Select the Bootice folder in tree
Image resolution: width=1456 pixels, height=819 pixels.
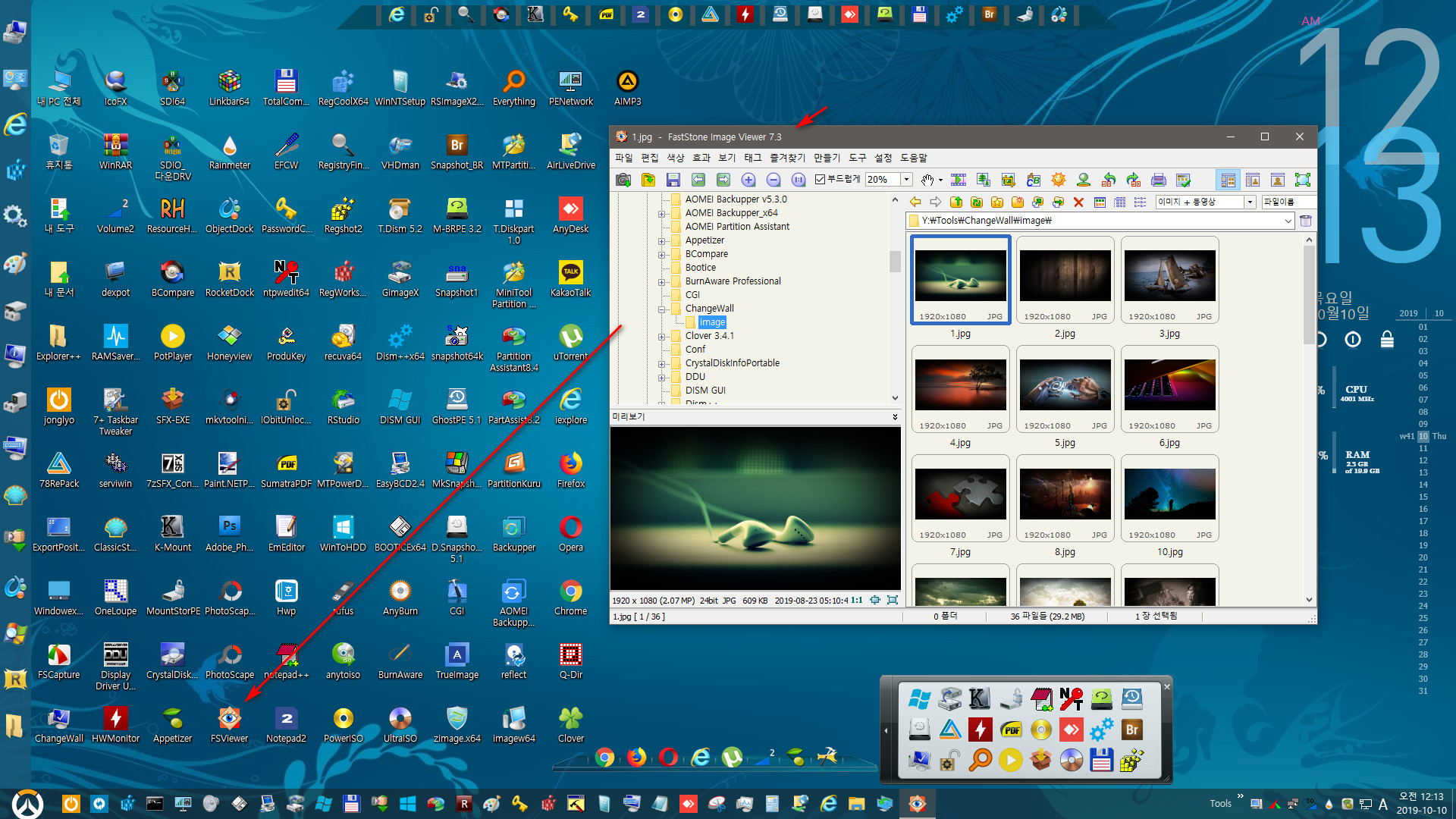[700, 268]
